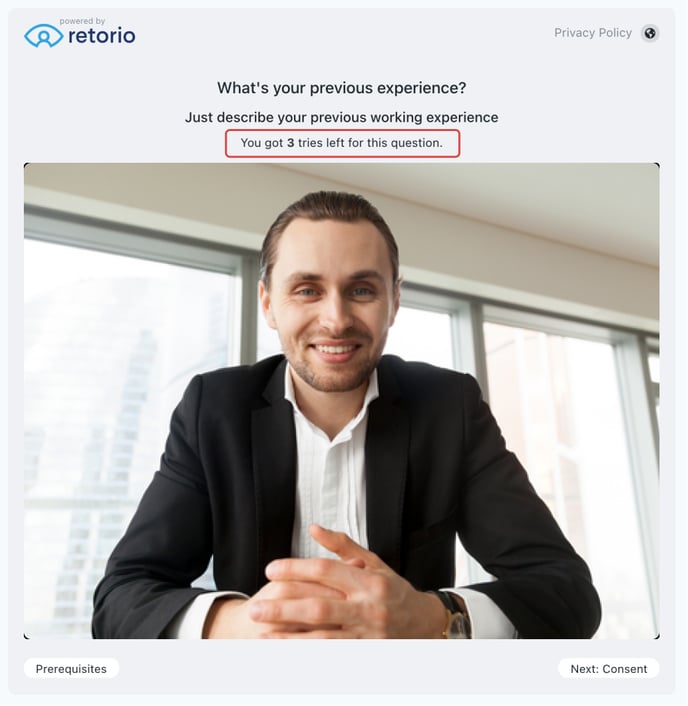Click the 'What's your previous experience?' heading
Viewport: 688px width, 706px height.
click(342, 88)
